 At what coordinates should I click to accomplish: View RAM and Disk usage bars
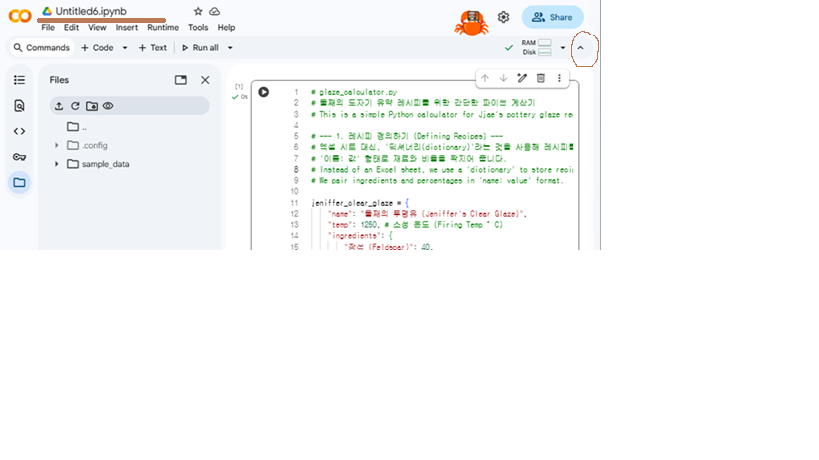(x=536, y=48)
